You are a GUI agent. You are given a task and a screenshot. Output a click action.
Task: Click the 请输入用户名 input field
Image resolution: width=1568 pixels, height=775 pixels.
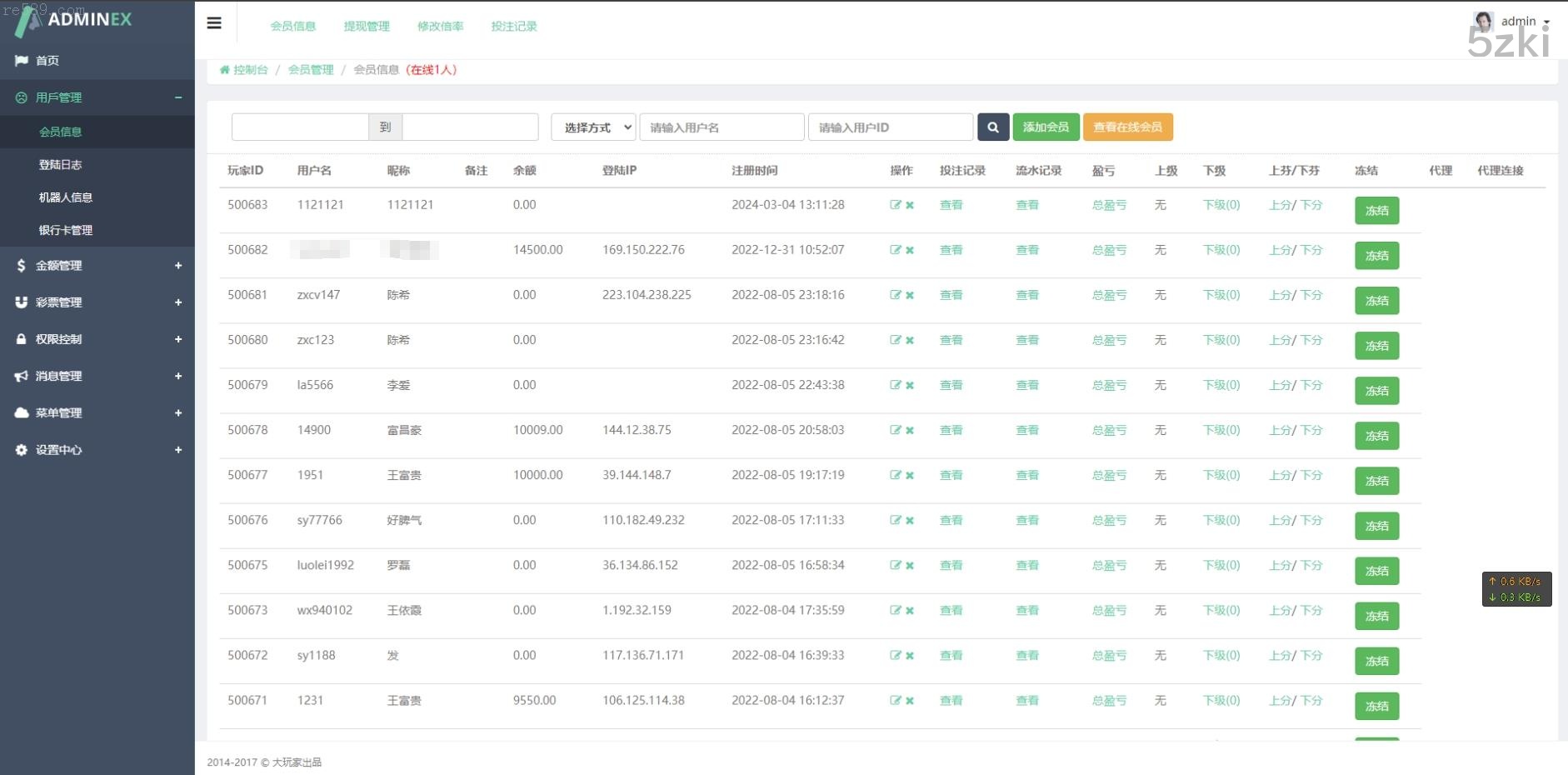[722, 127]
